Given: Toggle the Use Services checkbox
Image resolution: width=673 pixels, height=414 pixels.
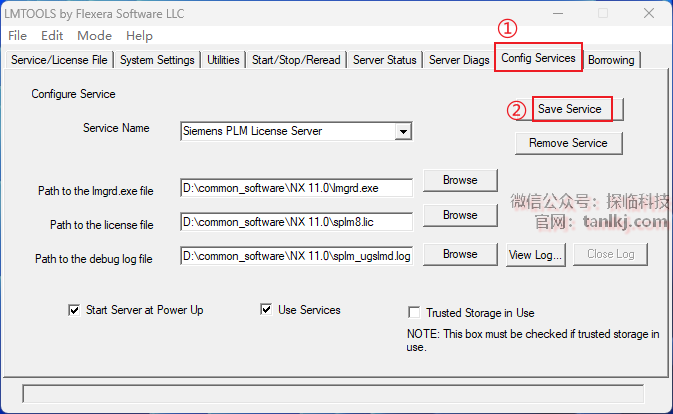Looking at the screenshot, I should [x=266, y=309].
